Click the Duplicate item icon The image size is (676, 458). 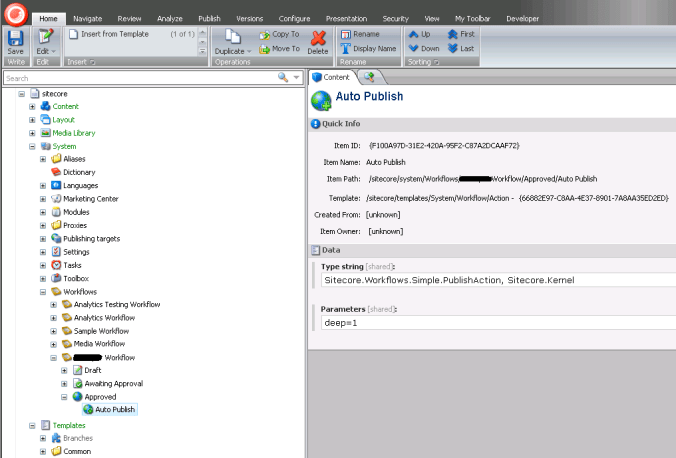(233, 37)
